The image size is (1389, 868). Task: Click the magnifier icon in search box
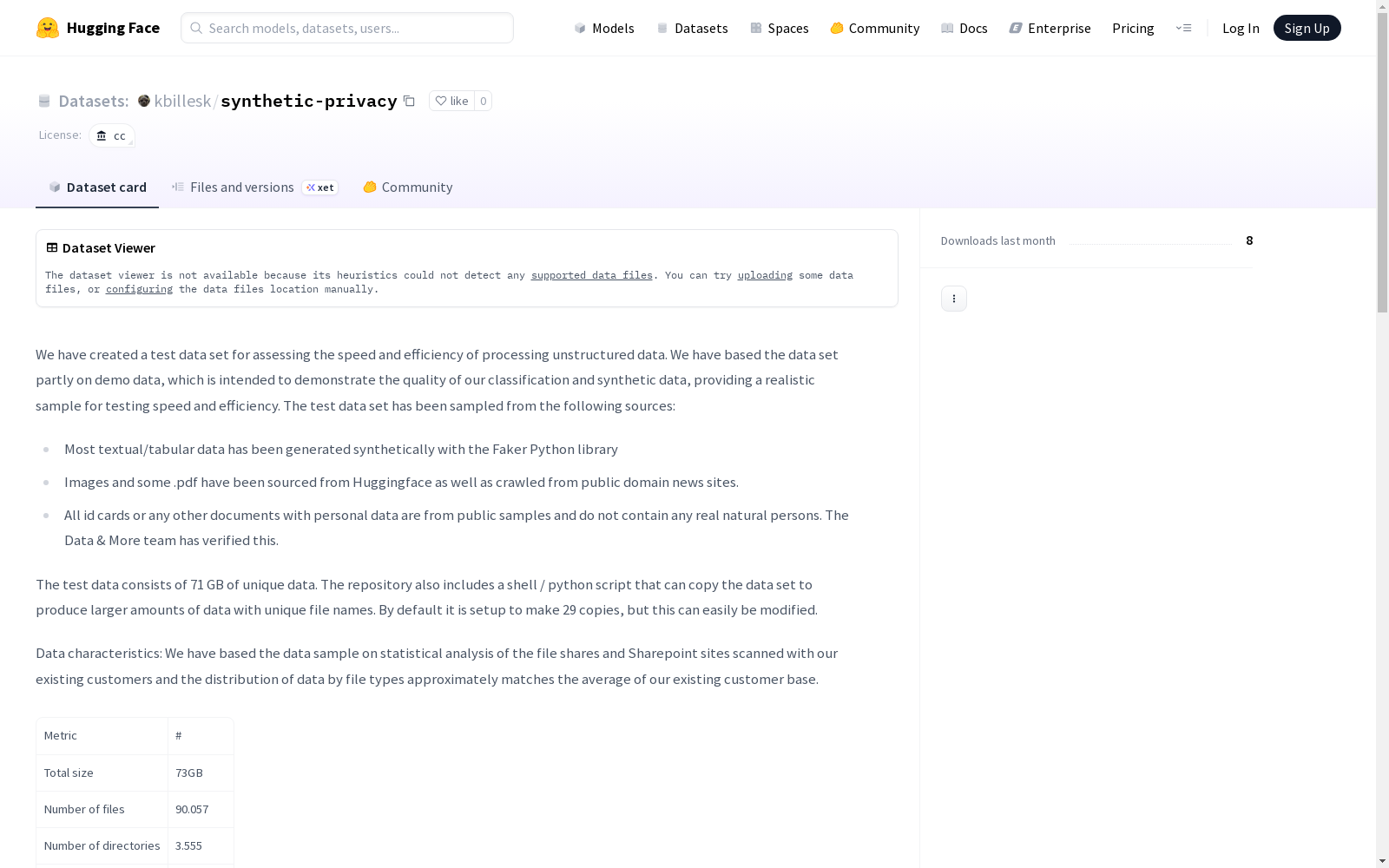point(196,28)
